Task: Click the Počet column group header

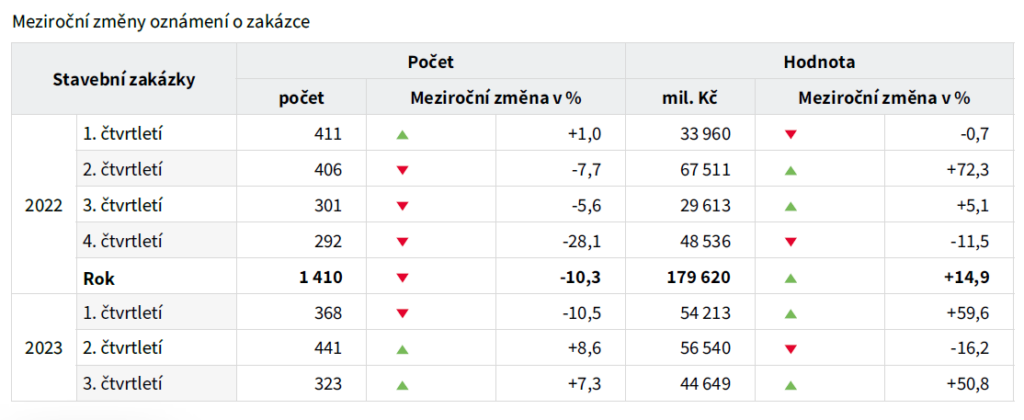Action: coord(430,61)
